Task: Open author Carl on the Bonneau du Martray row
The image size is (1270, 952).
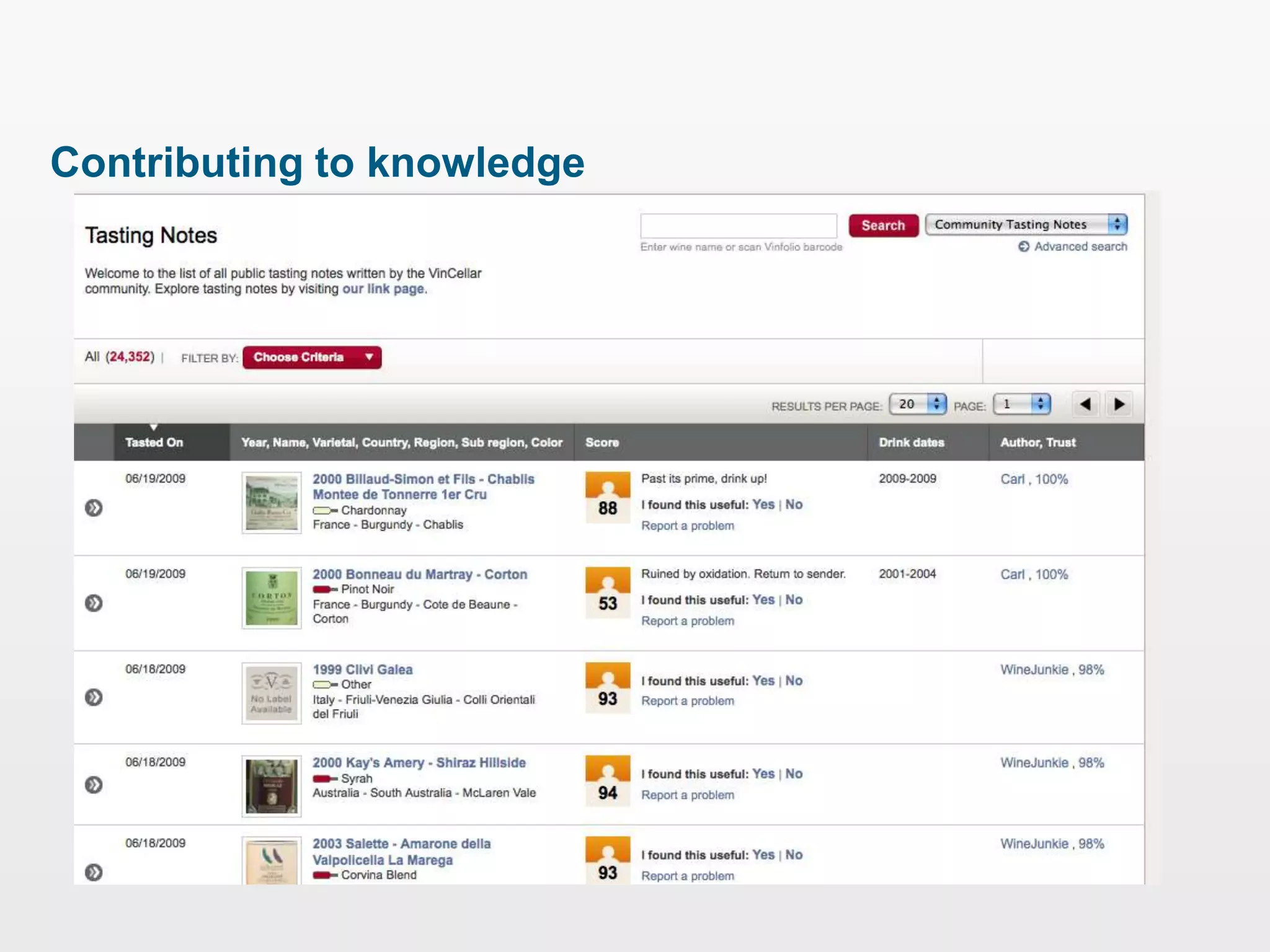Action: pos(1013,575)
